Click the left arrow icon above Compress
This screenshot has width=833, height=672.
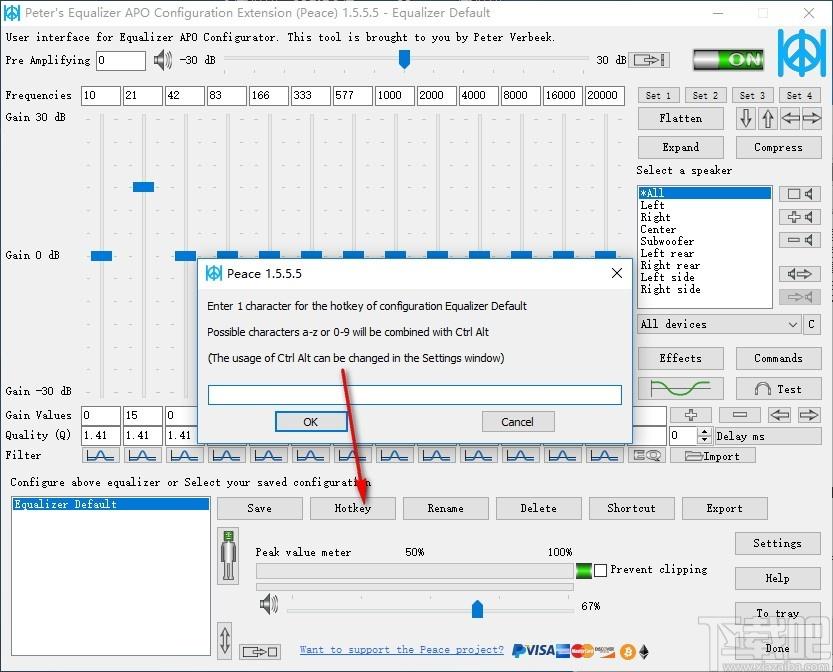[790, 118]
